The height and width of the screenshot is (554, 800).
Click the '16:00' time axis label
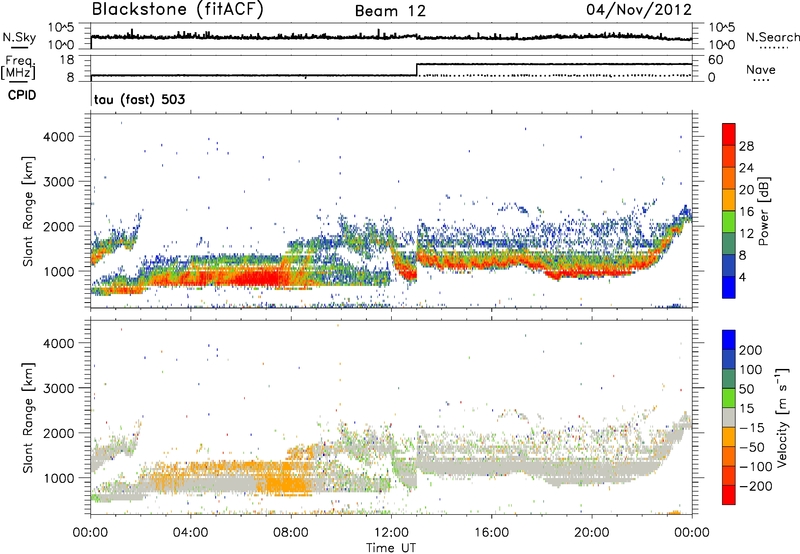click(491, 533)
